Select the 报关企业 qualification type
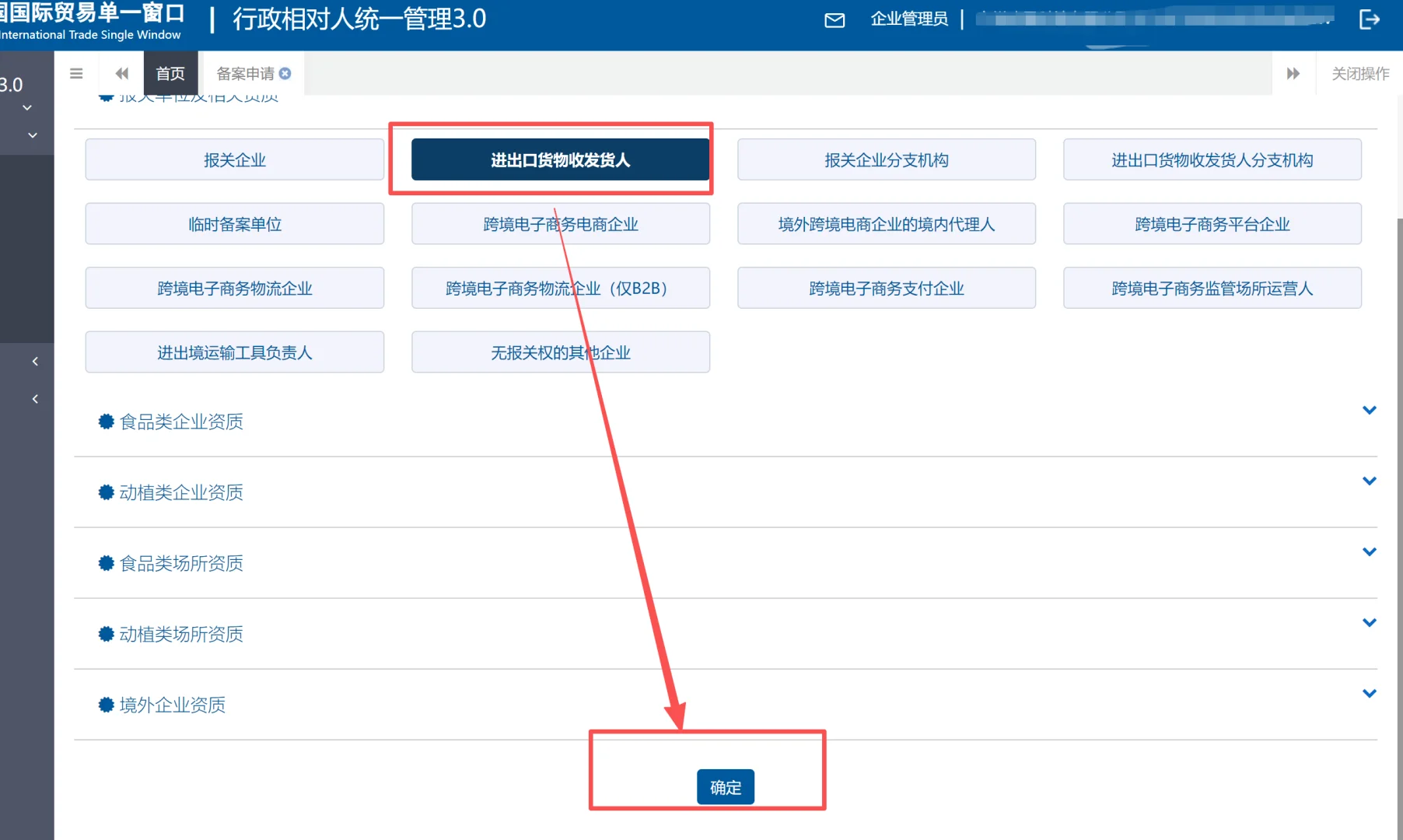 (x=234, y=159)
